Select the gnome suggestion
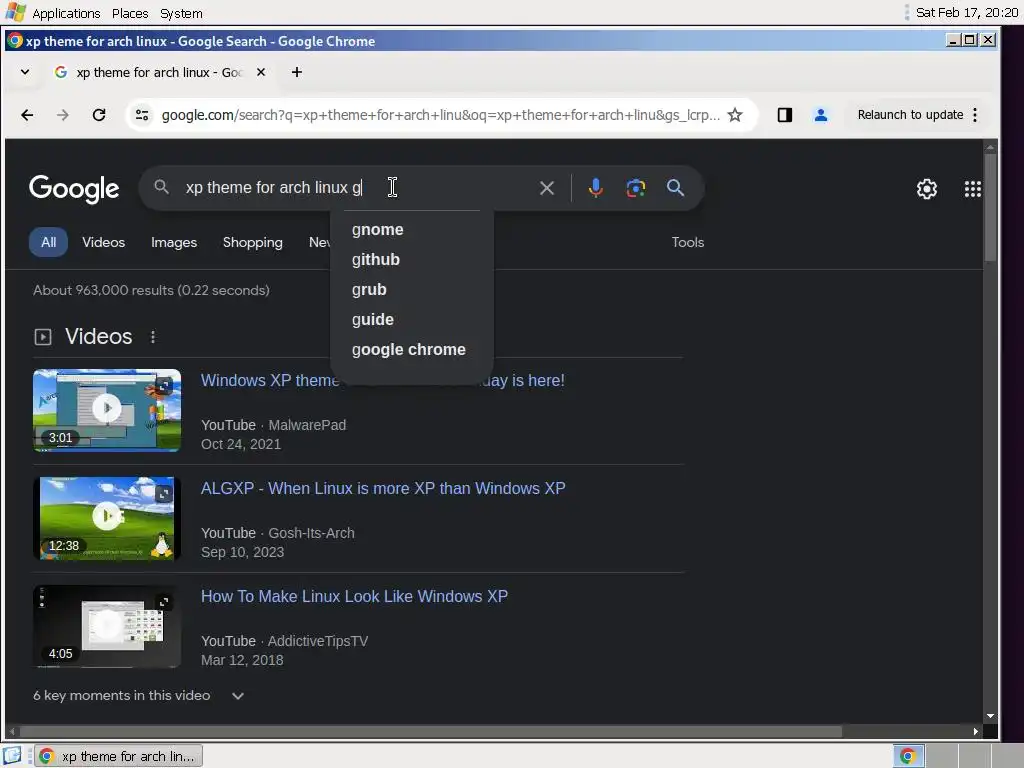This screenshot has height=768, width=1024. (x=377, y=230)
